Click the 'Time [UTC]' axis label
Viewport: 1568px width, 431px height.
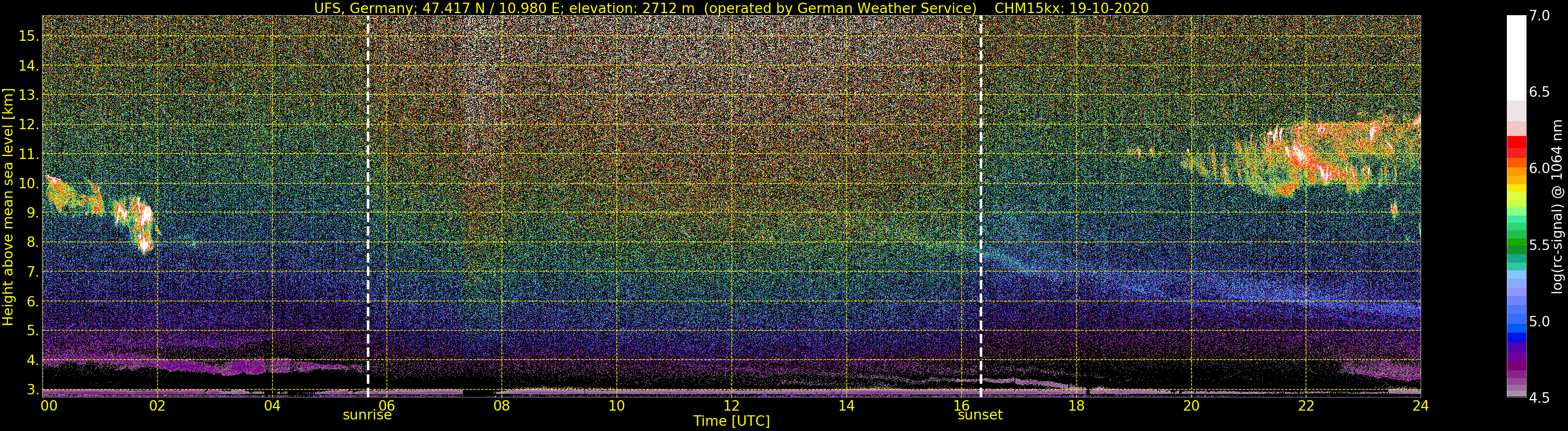[x=731, y=421]
